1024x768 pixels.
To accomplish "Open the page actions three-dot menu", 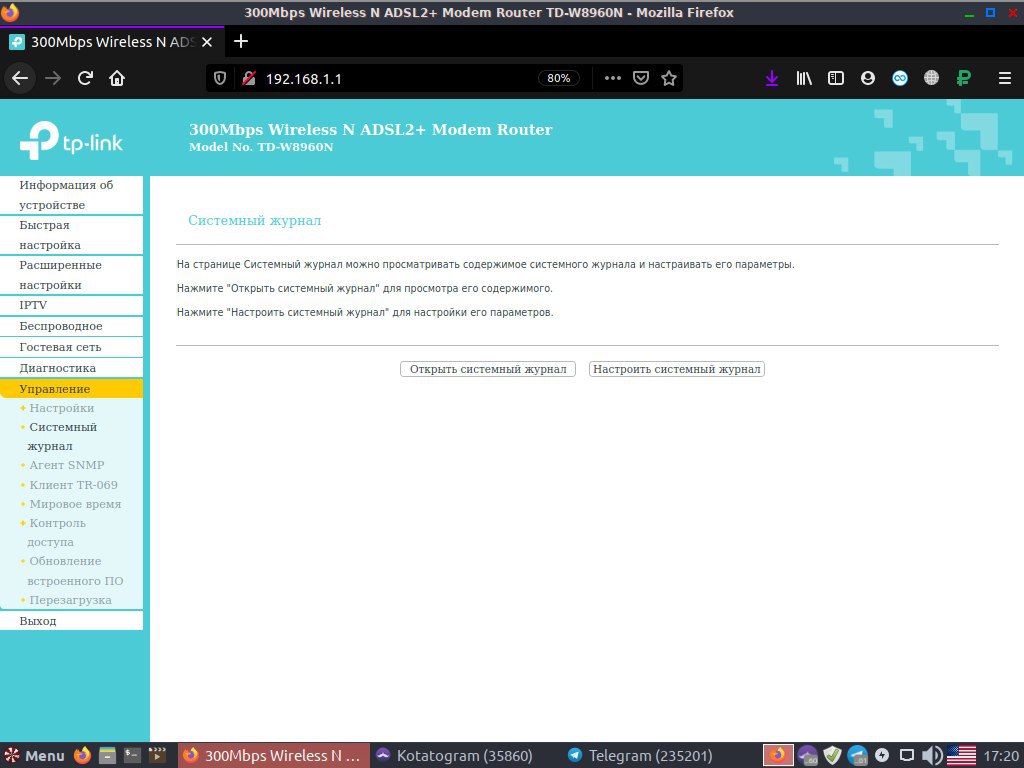I will 613,78.
